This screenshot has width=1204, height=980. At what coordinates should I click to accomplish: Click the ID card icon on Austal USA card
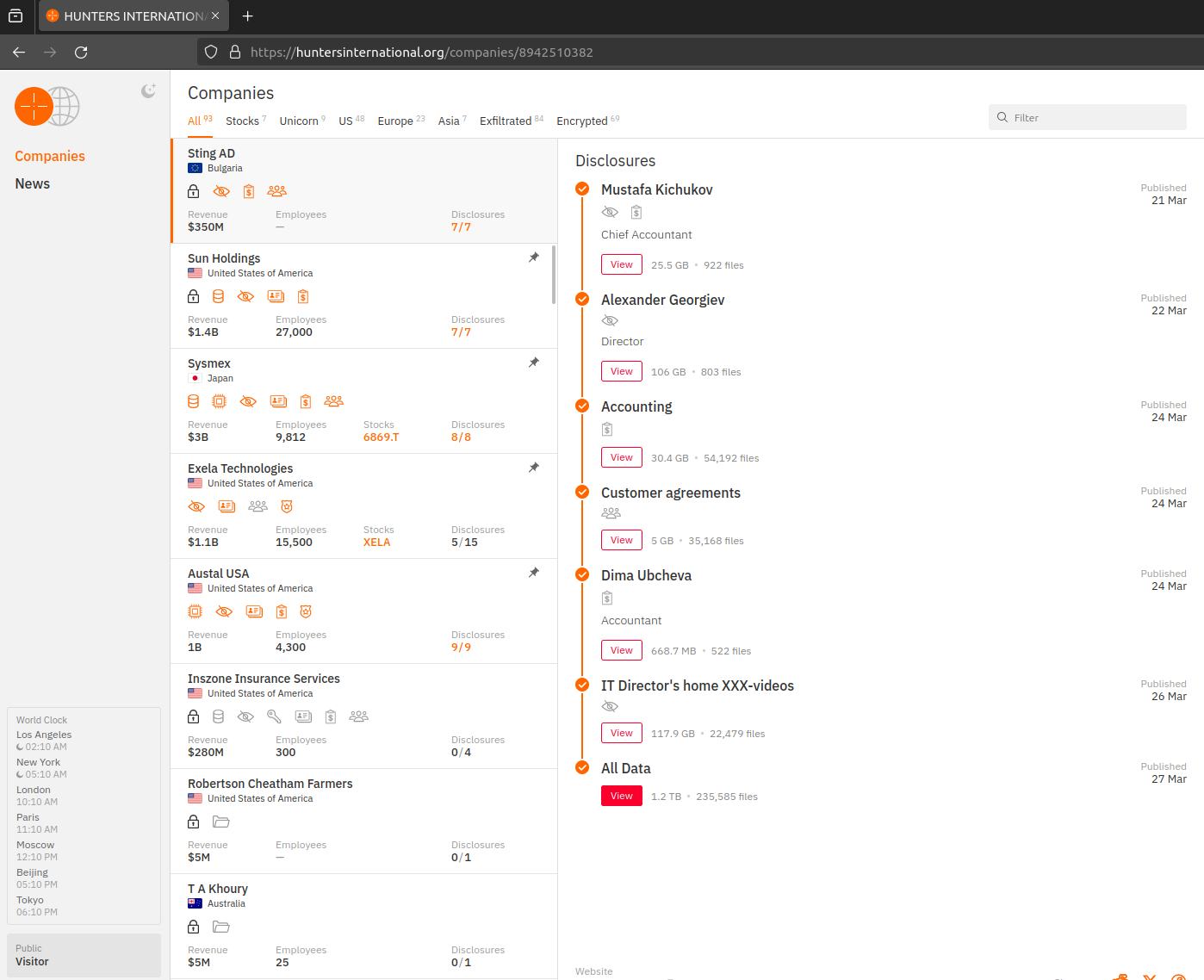[x=254, y=611]
